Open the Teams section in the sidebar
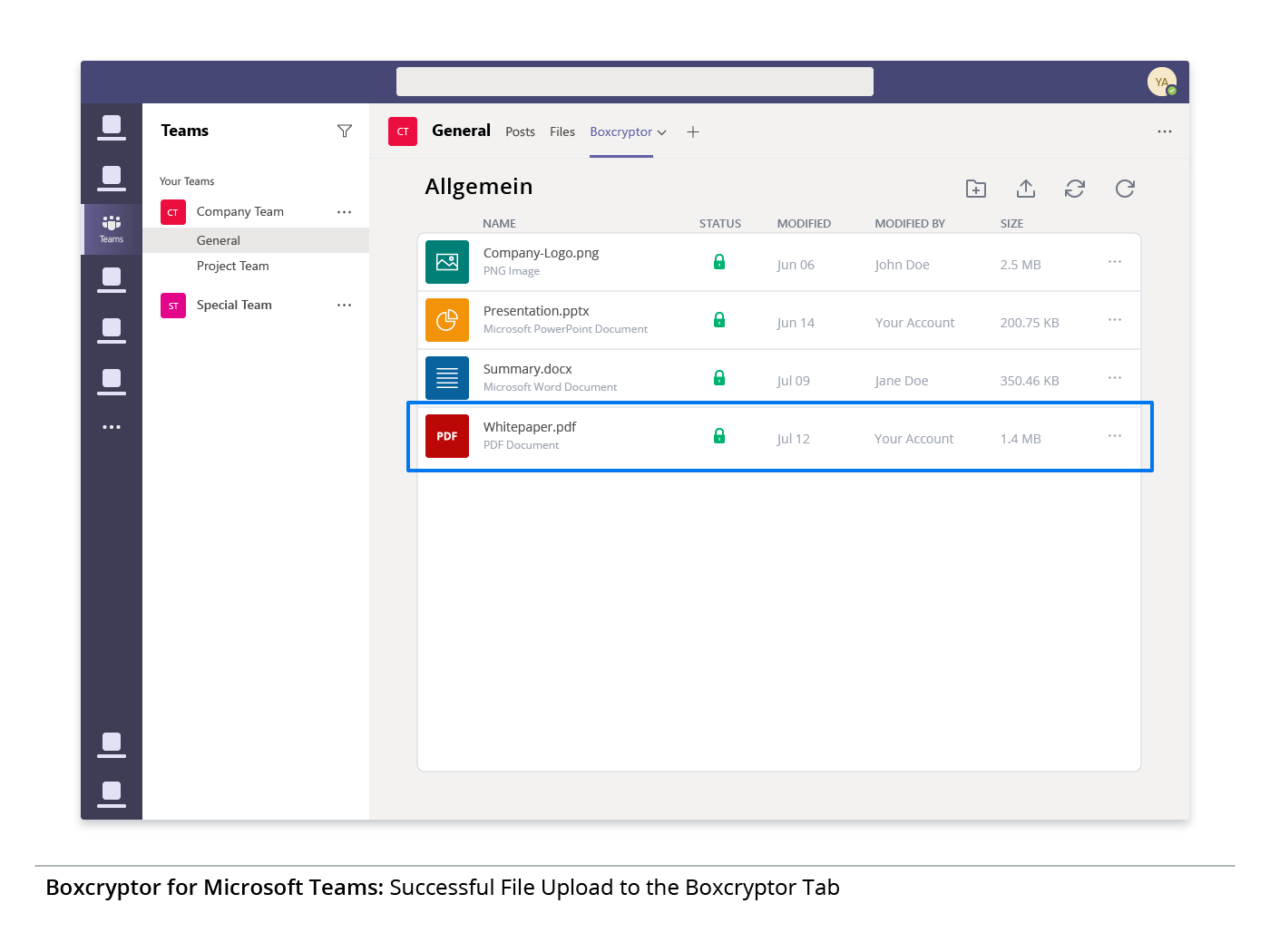Image resolution: width=1270 pixels, height=952 pixels. click(112, 228)
